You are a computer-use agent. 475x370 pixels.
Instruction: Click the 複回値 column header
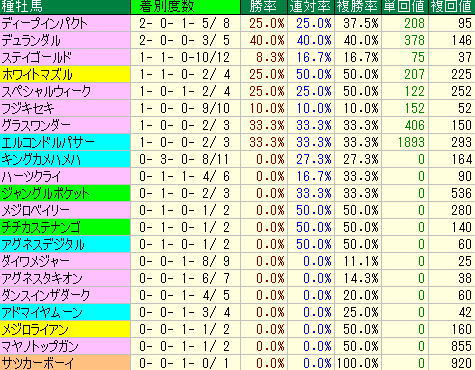[452, 7]
